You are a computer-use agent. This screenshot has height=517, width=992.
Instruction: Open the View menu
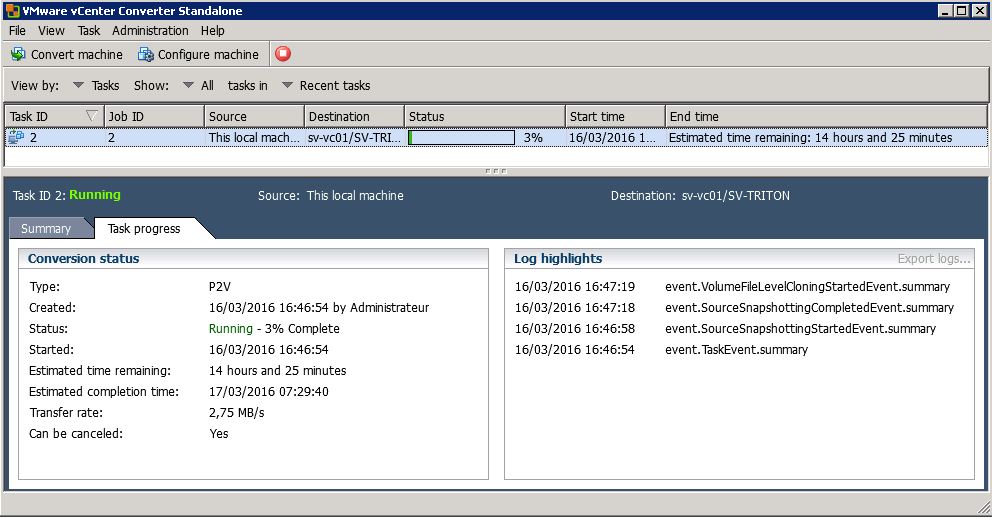tap(51, 30)
